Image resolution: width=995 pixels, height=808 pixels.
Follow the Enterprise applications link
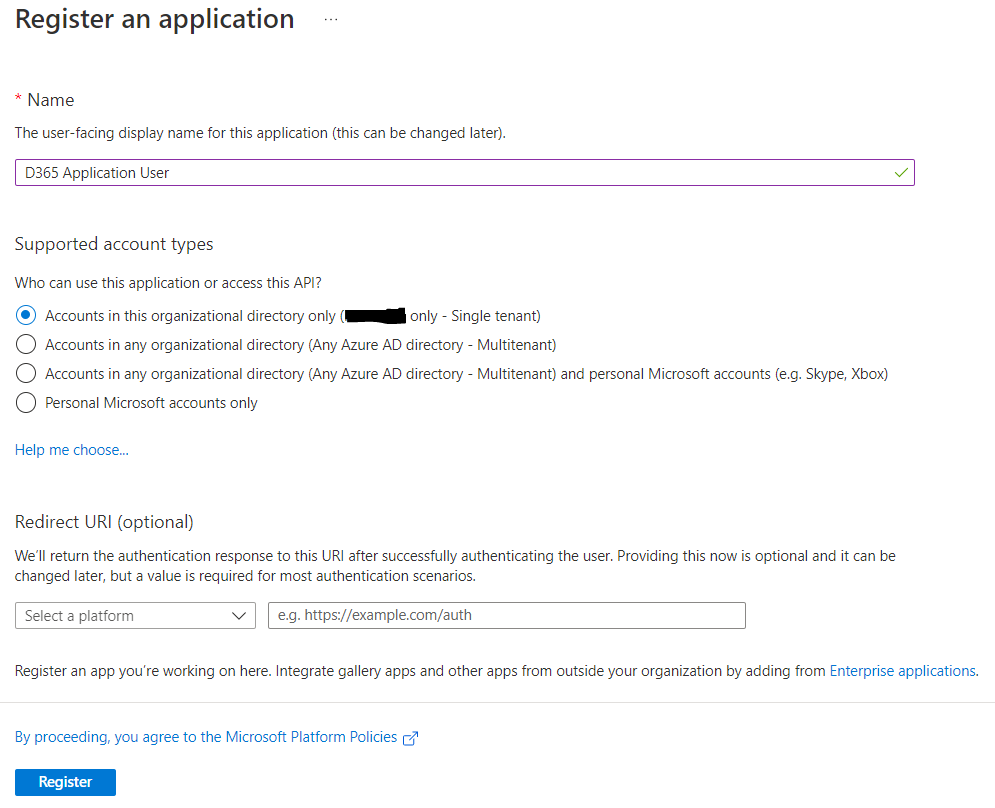pos(902,671)
